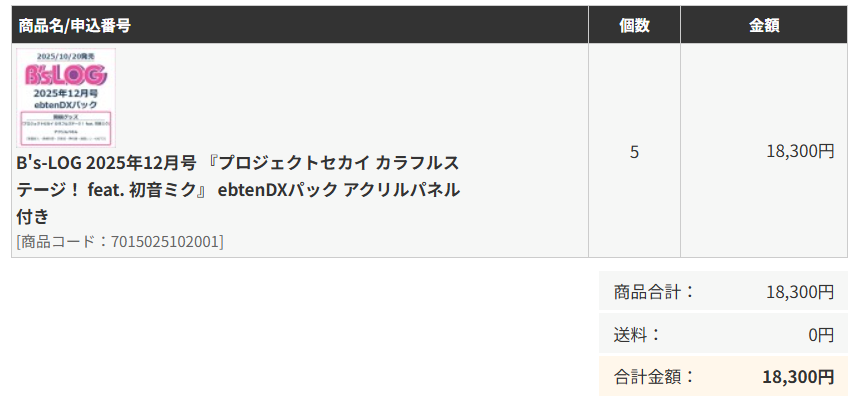Click the 商品名/申込番号 column header
The height and width of the screenshot is (409, 855).
(x=75, y=25)
